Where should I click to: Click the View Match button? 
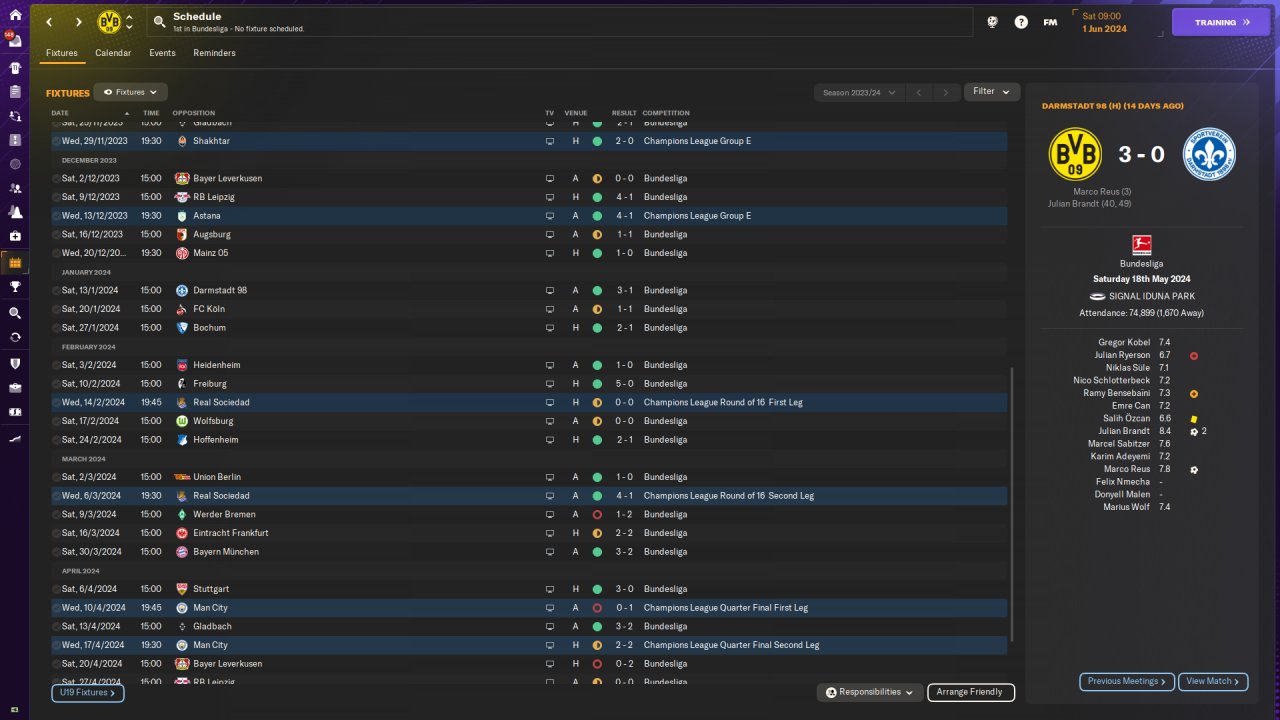click(x=1213, y=682)
